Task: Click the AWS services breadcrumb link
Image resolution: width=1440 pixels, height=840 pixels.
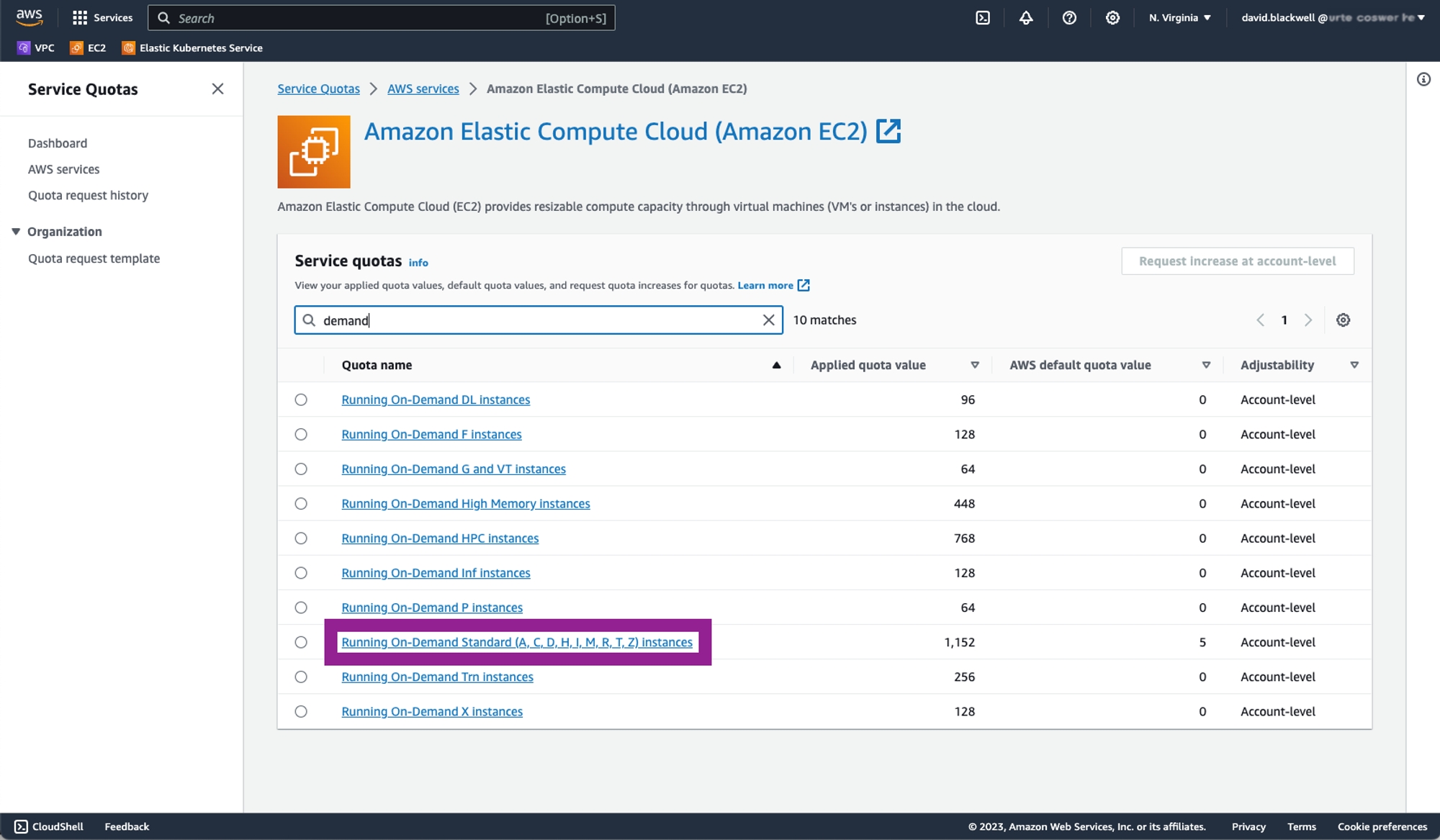Action: pos(423,89)
